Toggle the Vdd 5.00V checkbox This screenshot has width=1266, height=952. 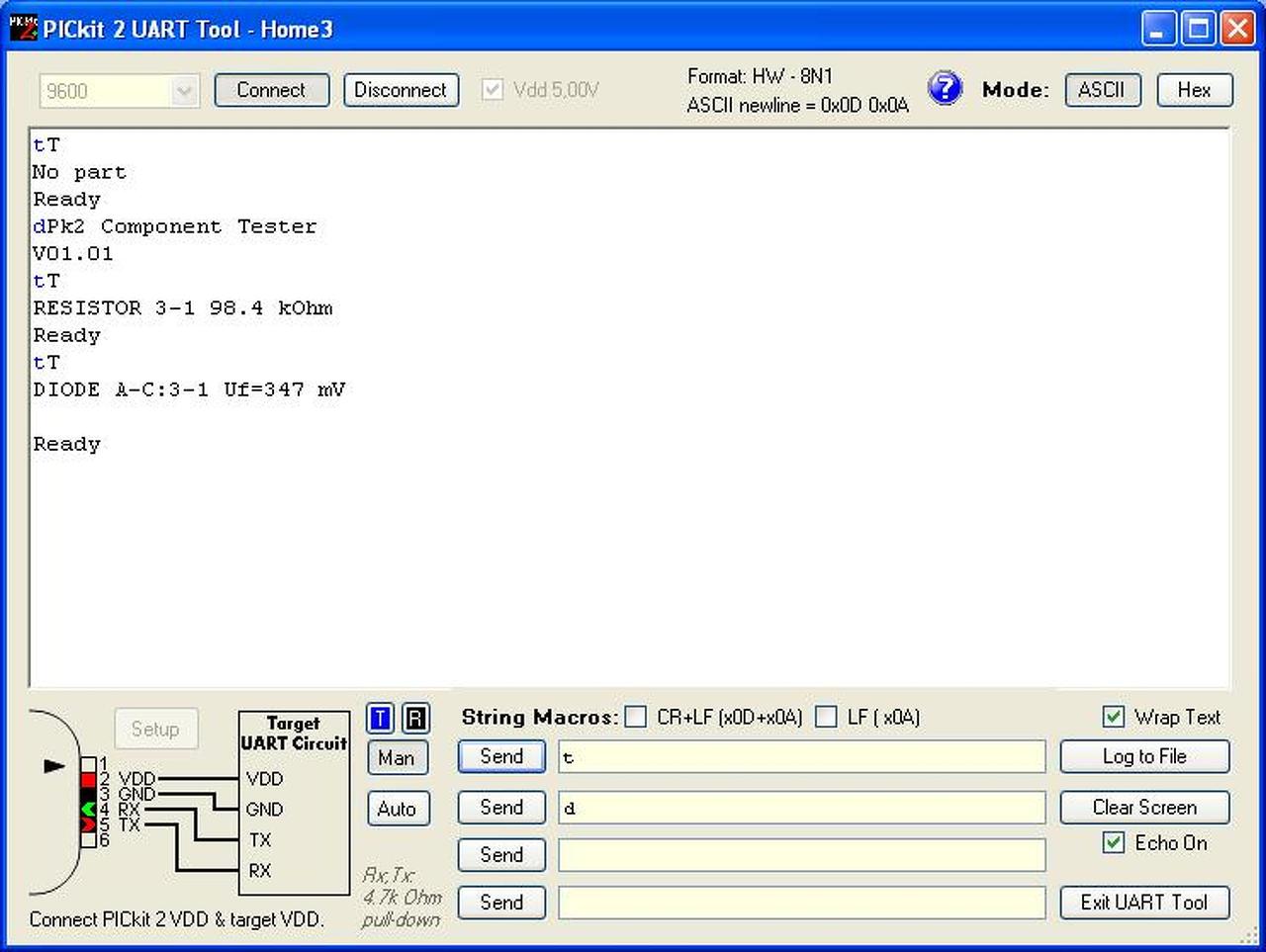493,90
